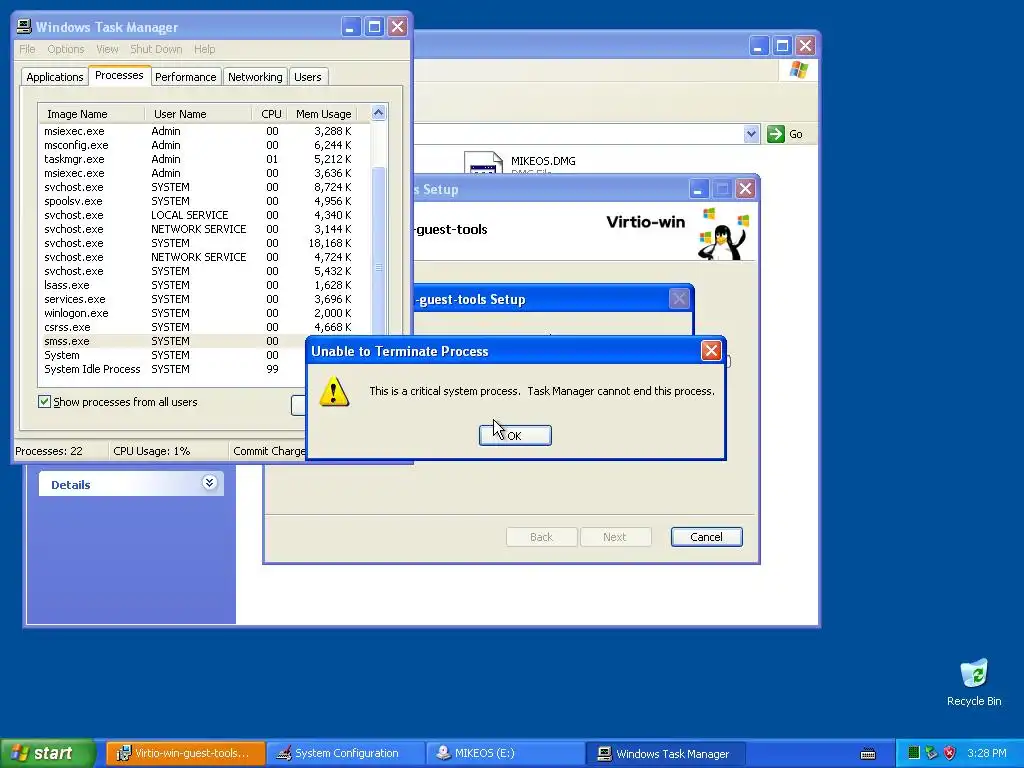Image resolution: width=1024 pixels, height=768 pixels.
Task: Select the winlogon.exe process
Action: tap(204, 313)
